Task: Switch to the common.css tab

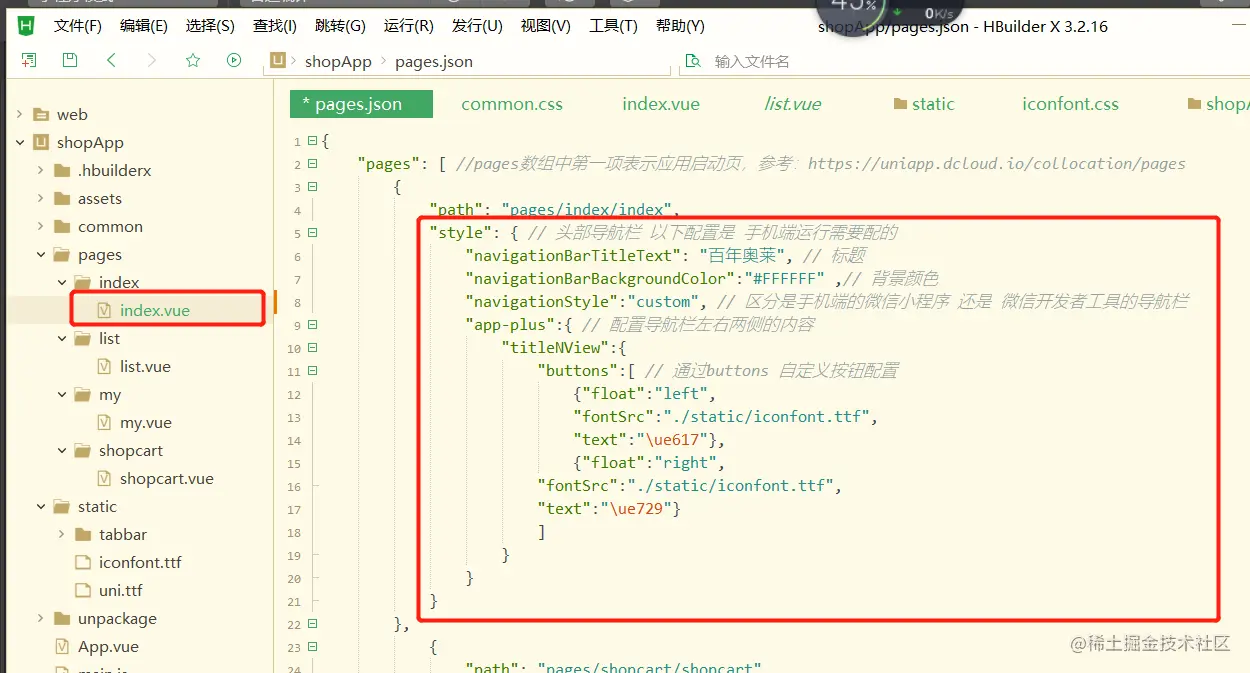Action: point(512,104)
